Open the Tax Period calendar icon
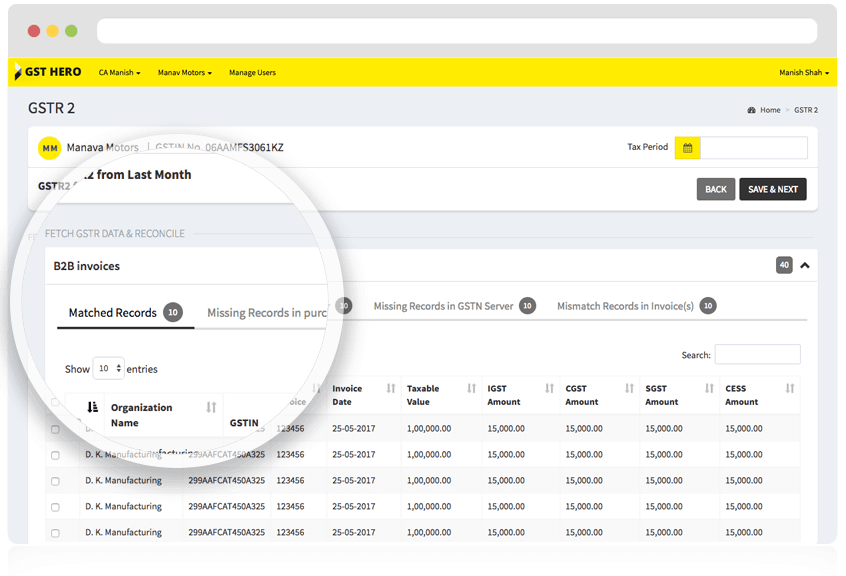This screenshot has width=846, height=576. click(x=687, y=148)
